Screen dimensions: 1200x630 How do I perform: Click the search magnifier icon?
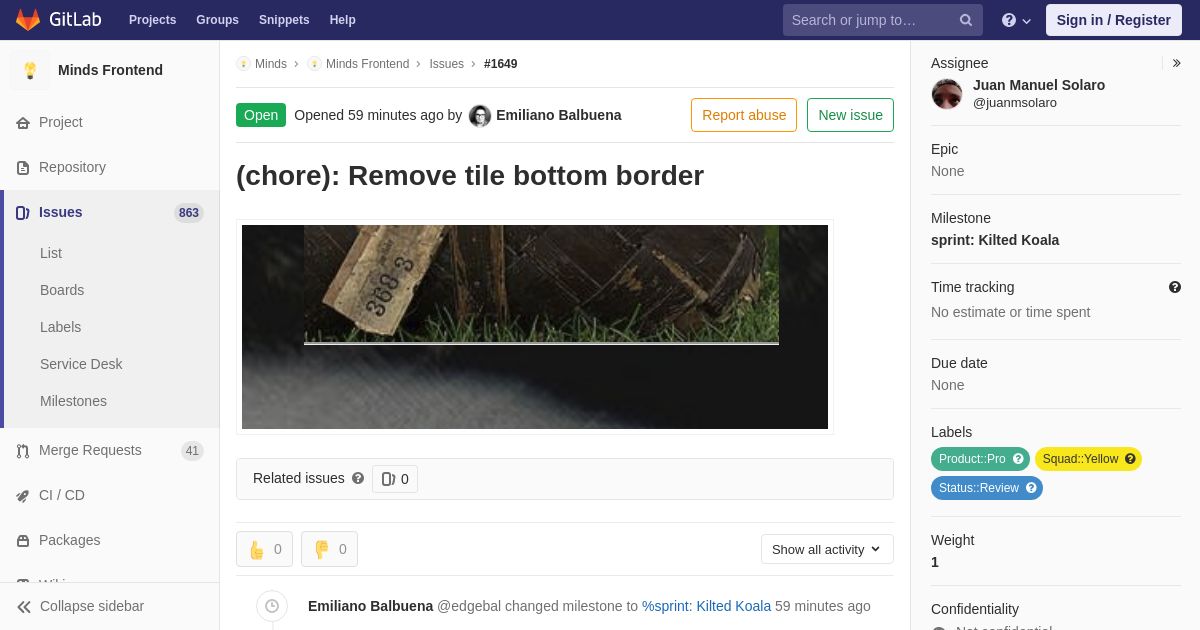966,20
